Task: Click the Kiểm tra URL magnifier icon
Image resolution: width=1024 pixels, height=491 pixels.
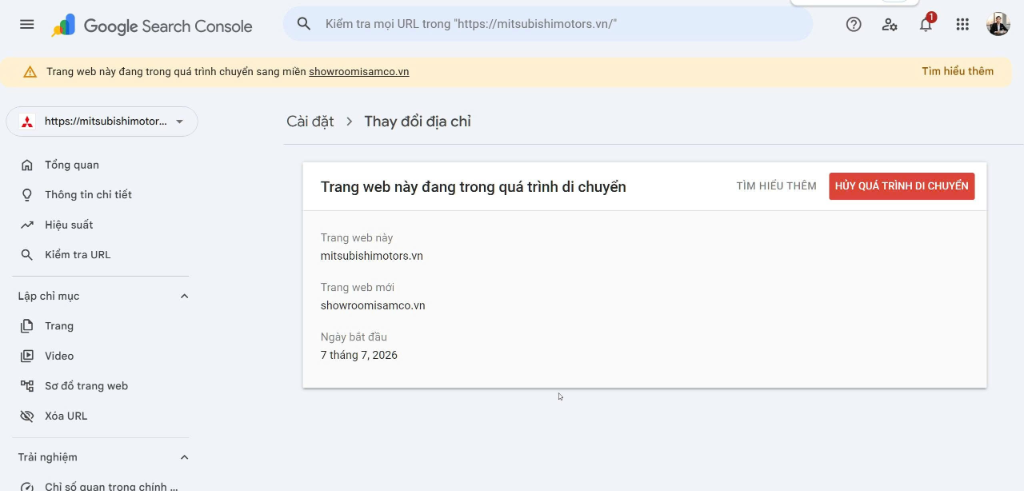Action: [x=27, y=255]
